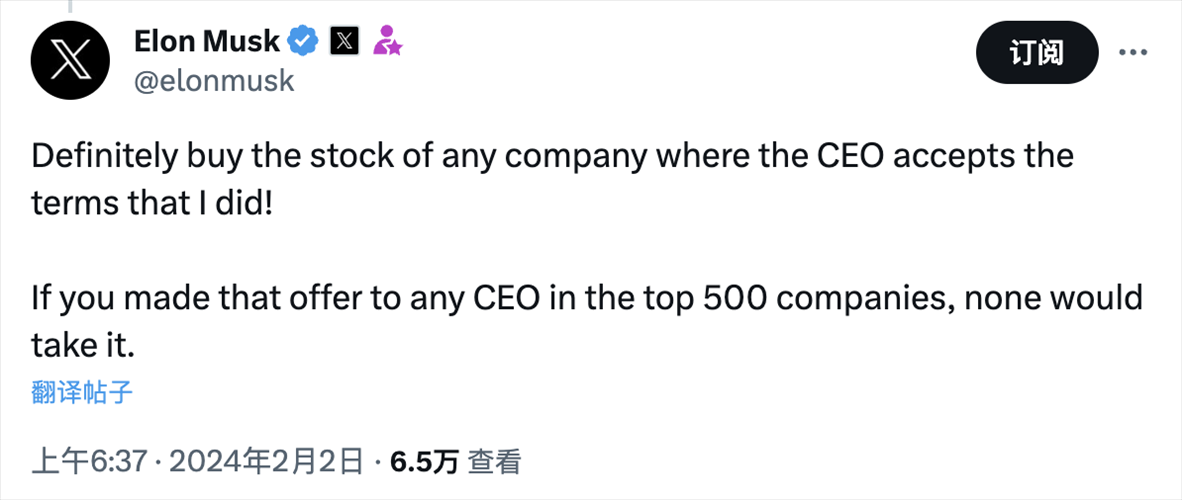This screenshot has width=1182, height=500.
Task: Click the line starting "Definitely buy the stock"
Action: (551, 157)
